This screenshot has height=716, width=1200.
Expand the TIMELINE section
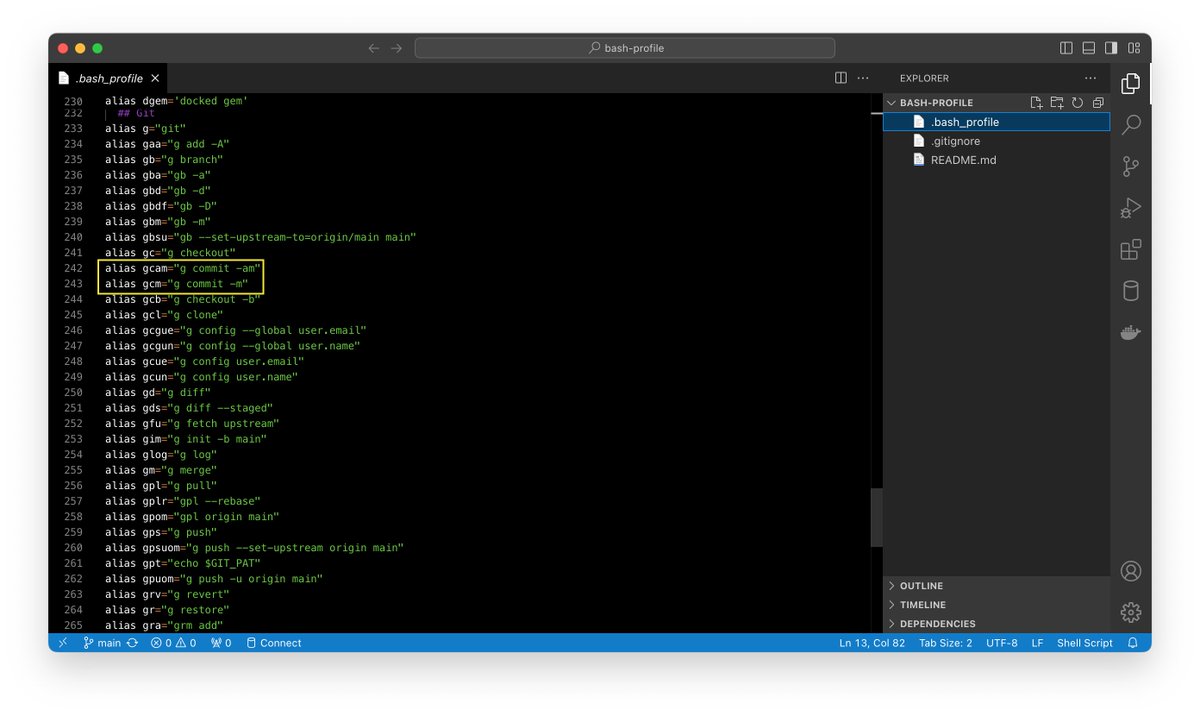(x=997, y=605)
